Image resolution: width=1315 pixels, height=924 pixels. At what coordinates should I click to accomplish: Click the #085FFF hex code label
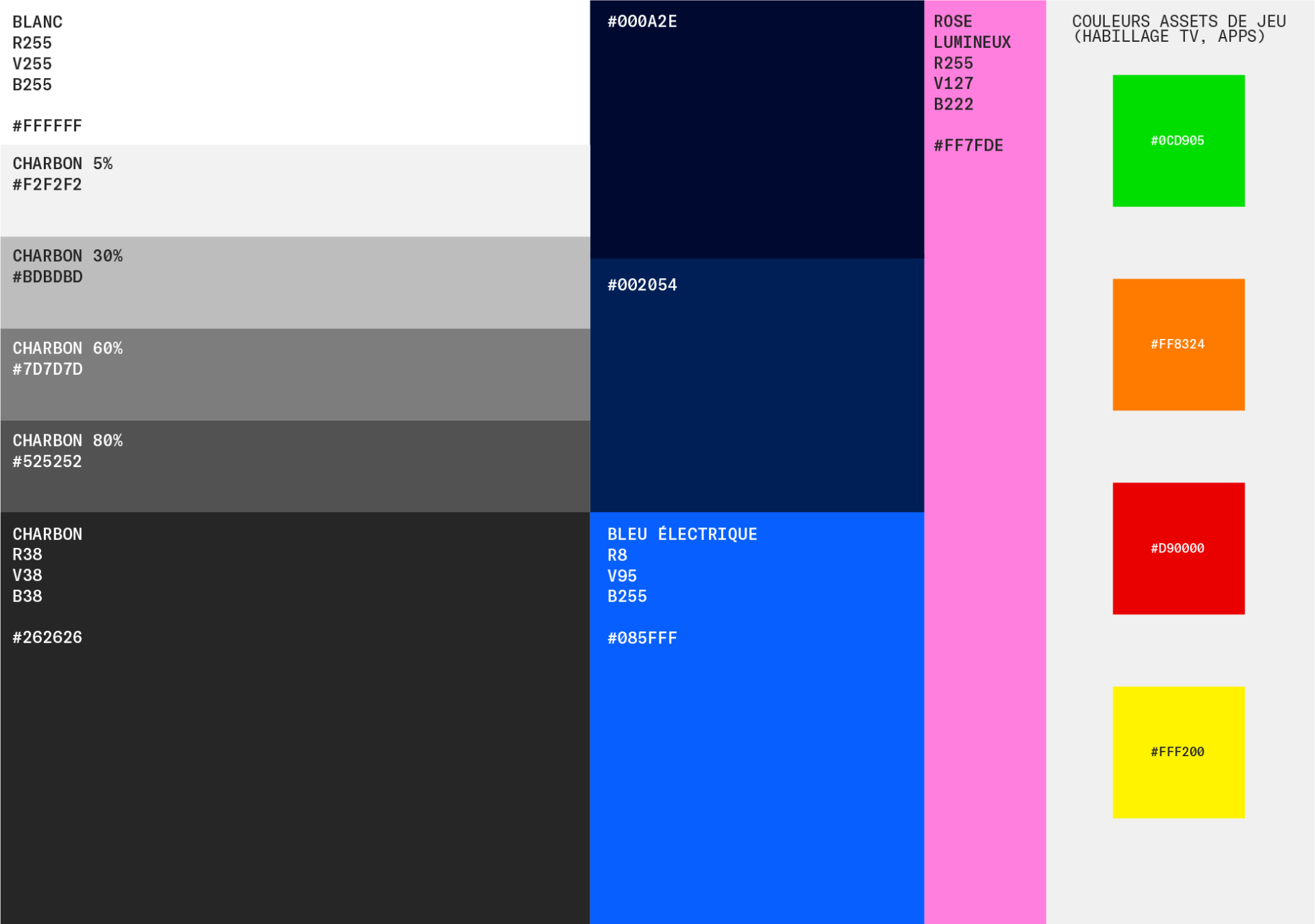[x=642, y=638]
